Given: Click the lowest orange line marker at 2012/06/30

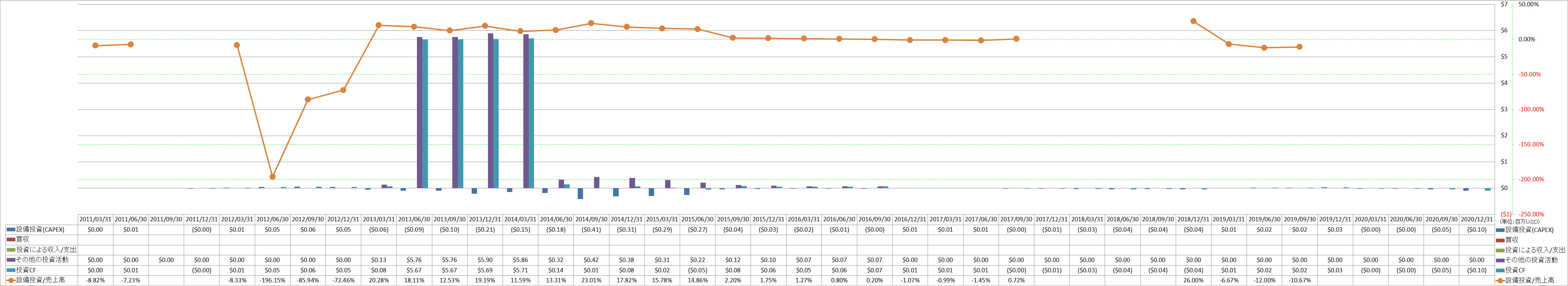Looking at the screenshot, I should (x=273, y=176).
